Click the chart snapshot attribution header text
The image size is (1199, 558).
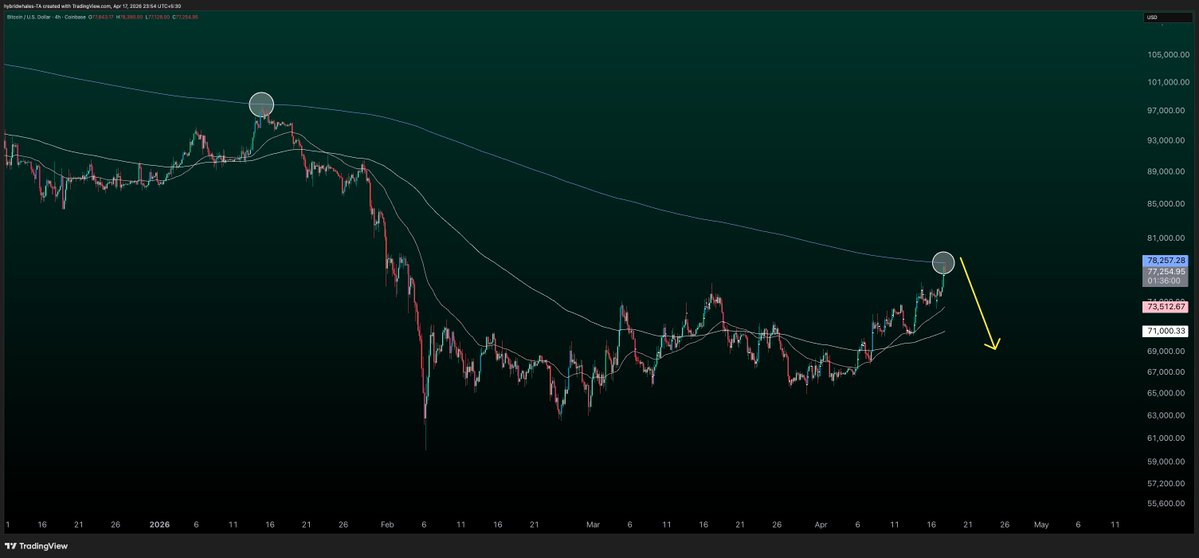[92, 5]
